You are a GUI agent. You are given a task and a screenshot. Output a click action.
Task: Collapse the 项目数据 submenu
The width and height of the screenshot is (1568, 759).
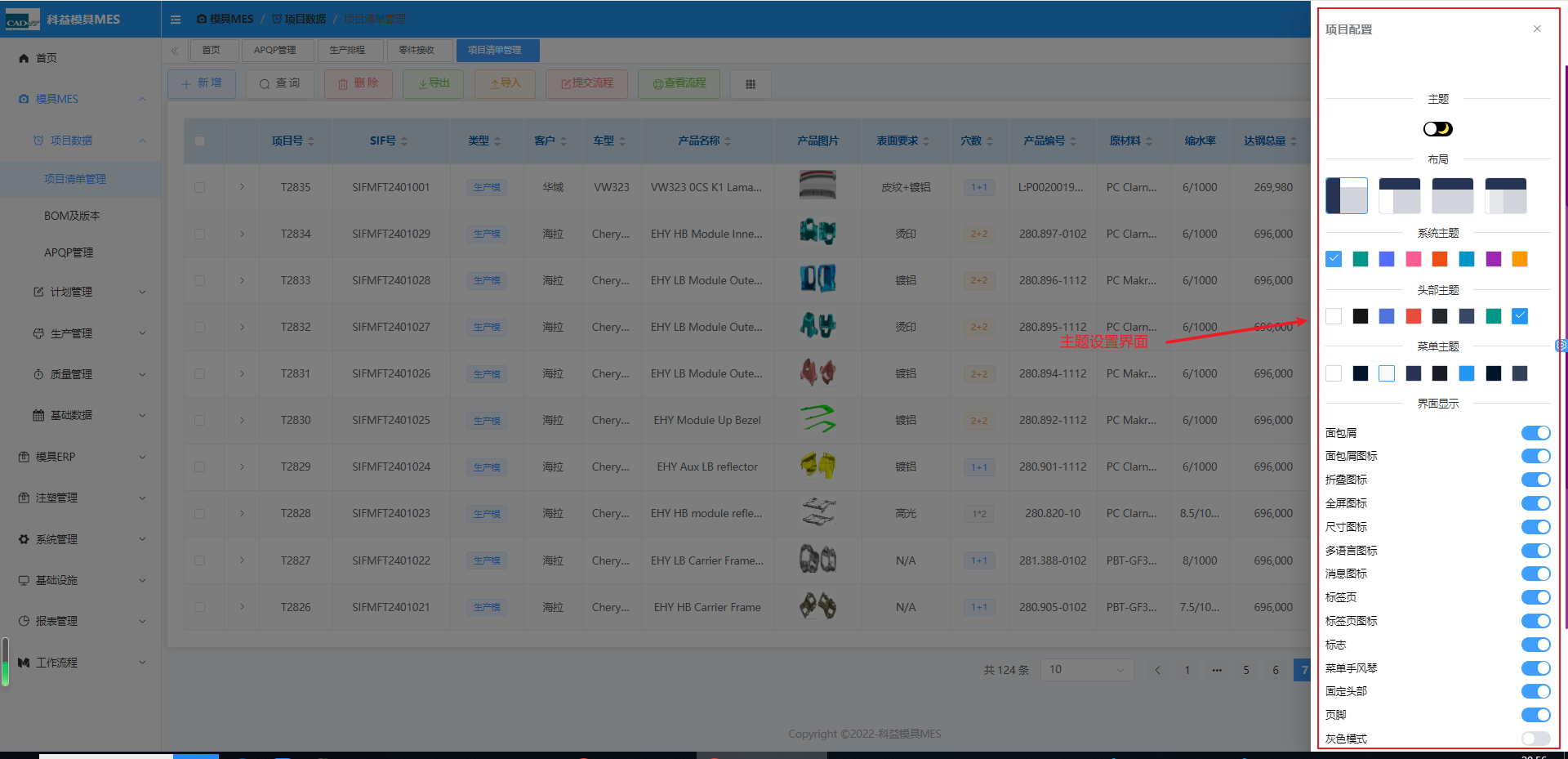pos(80,141)
